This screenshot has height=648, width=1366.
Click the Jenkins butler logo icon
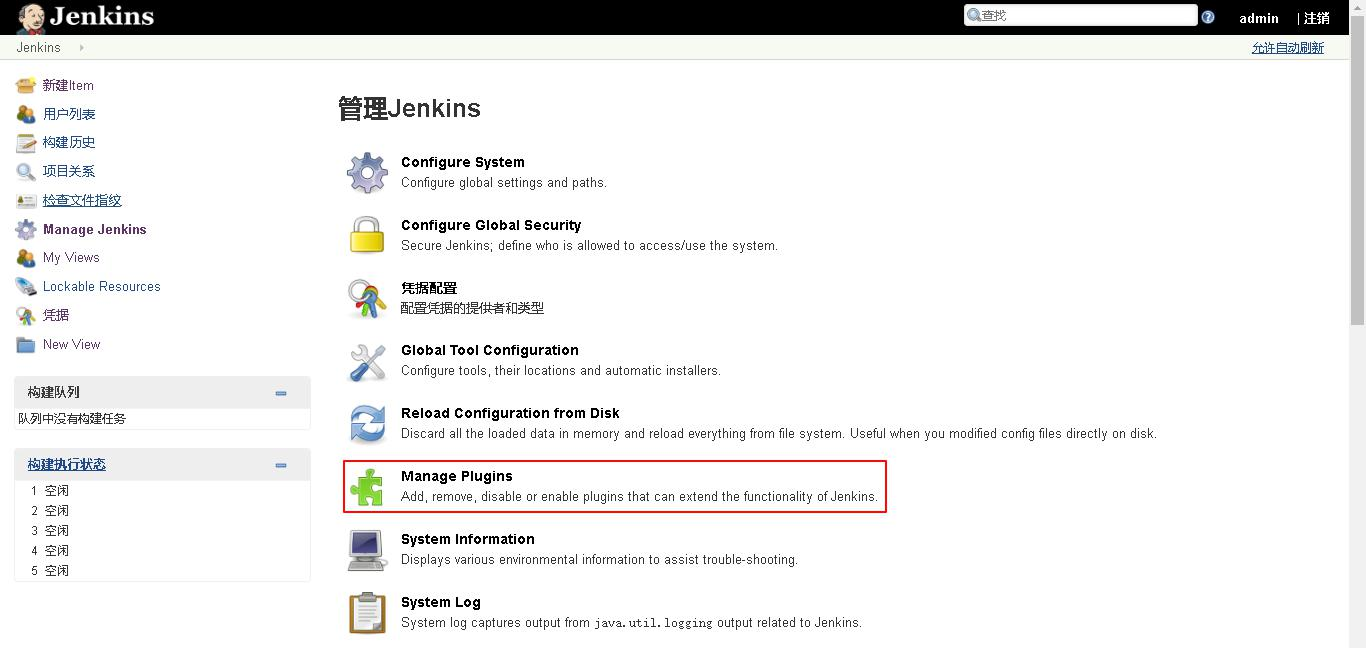click(31, 17)
